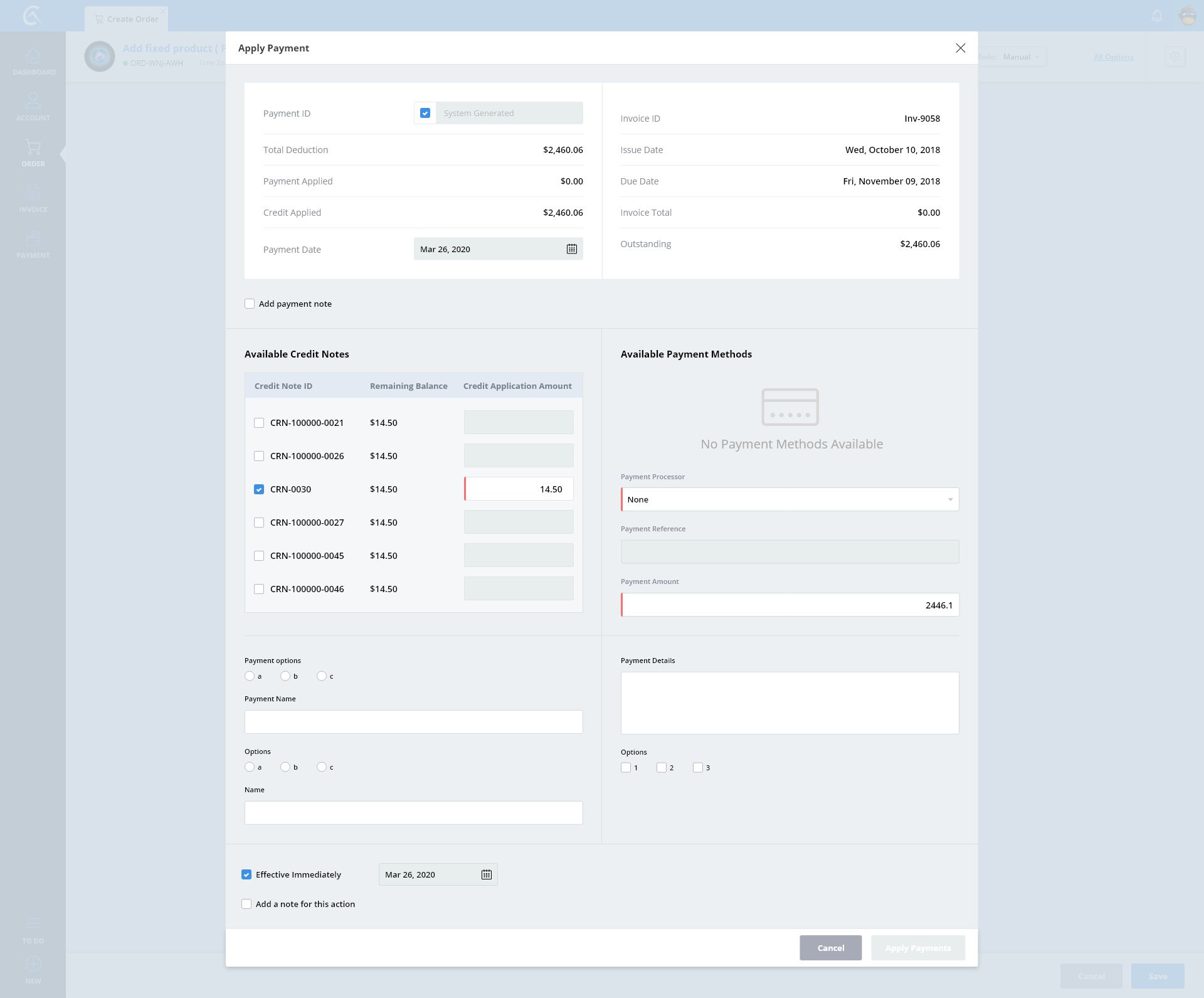Open the All Options link
This screenshot has height=998, width=1204.
click(x=1113, y=57)
